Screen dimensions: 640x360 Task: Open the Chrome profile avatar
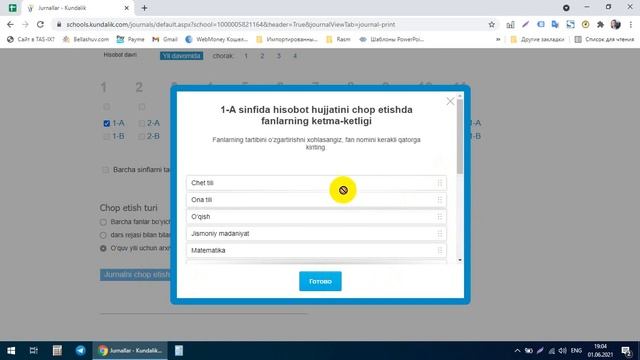coord(616,24)
